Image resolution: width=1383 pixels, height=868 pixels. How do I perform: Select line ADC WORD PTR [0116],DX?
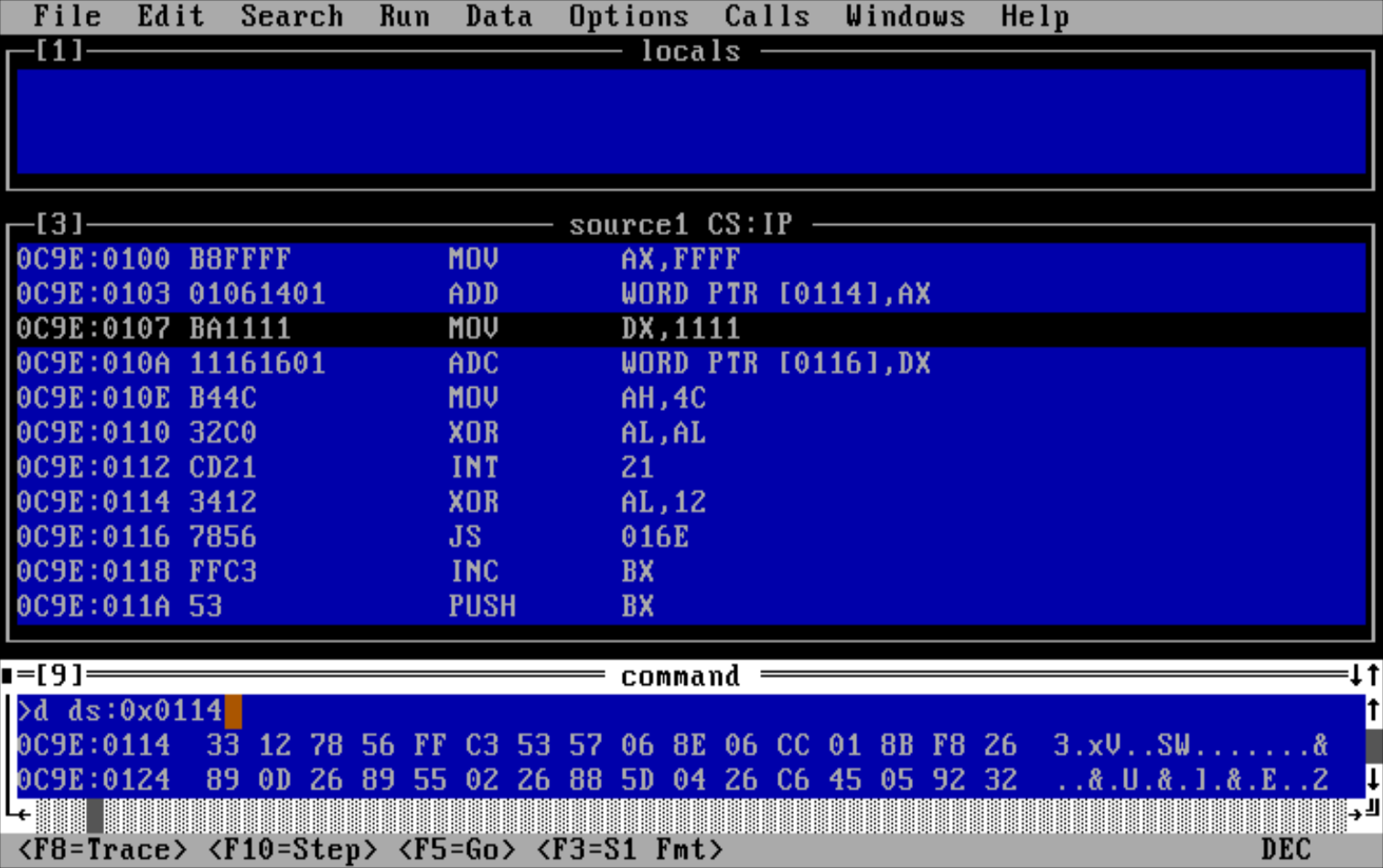(691, 364)
